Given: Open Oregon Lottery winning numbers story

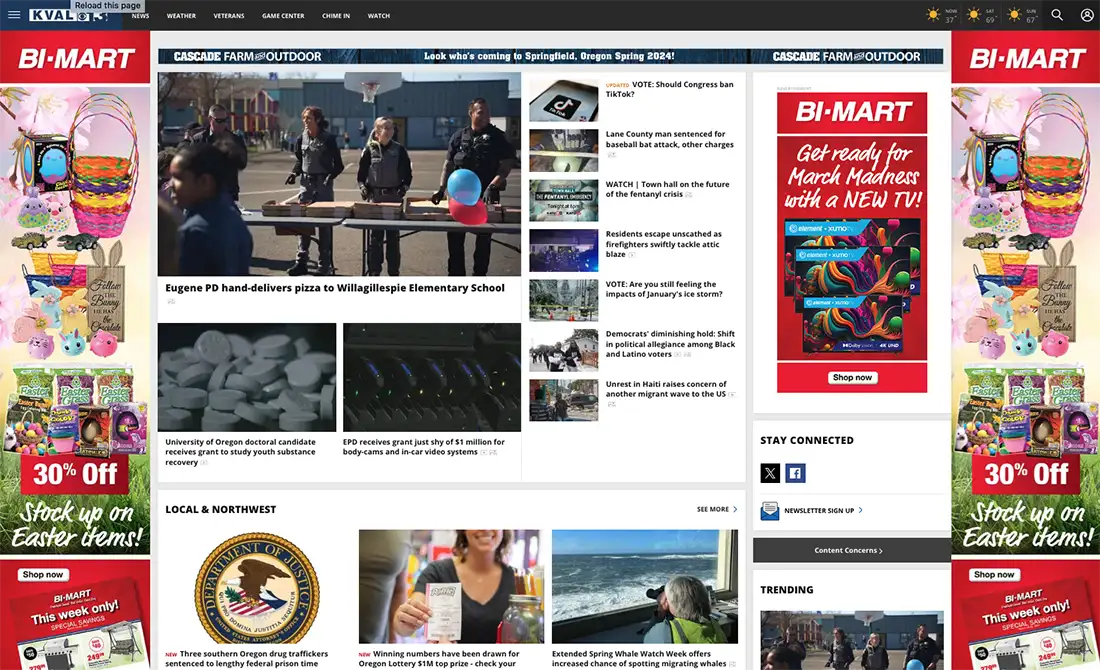Looking at the screenshot, I should 439,658.
